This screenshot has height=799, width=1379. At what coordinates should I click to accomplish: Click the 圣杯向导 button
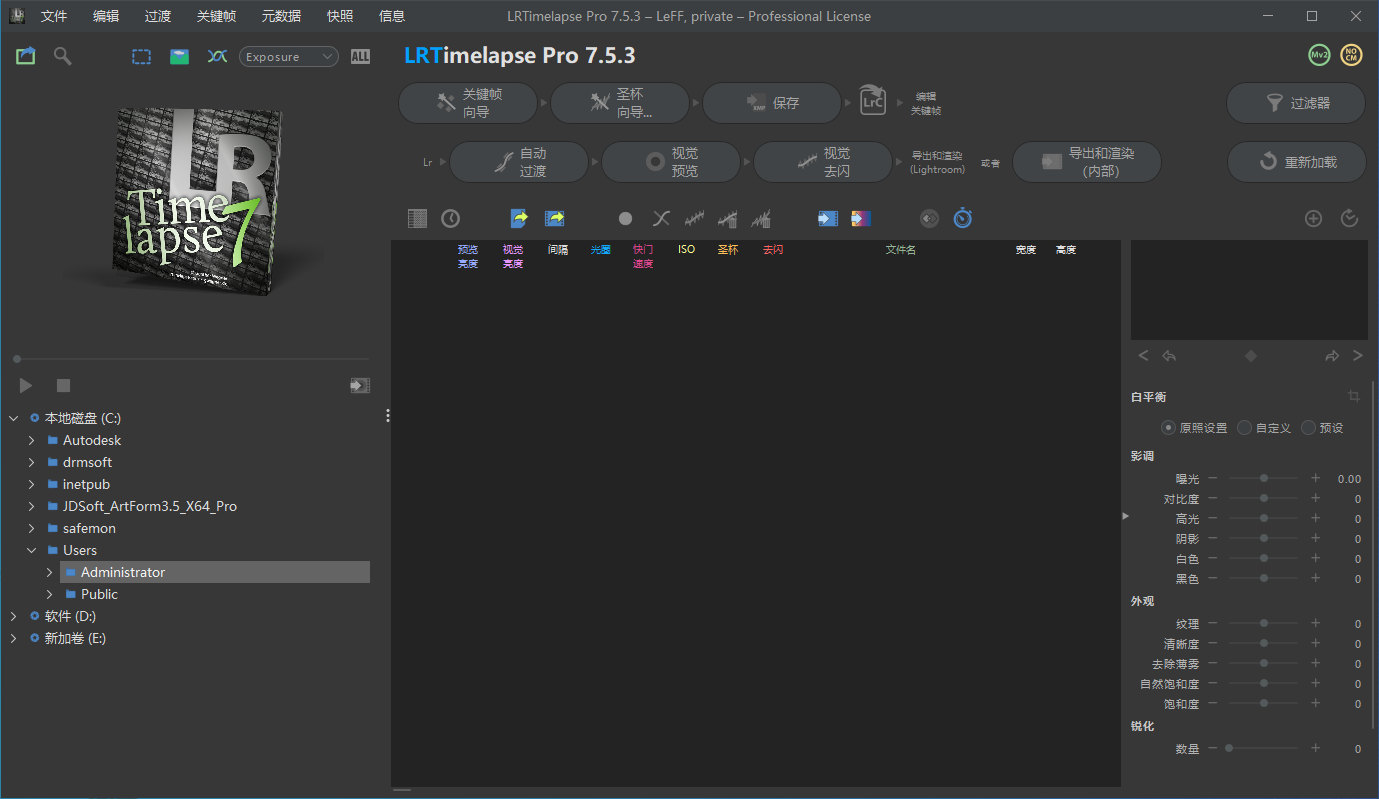[620, 103]
